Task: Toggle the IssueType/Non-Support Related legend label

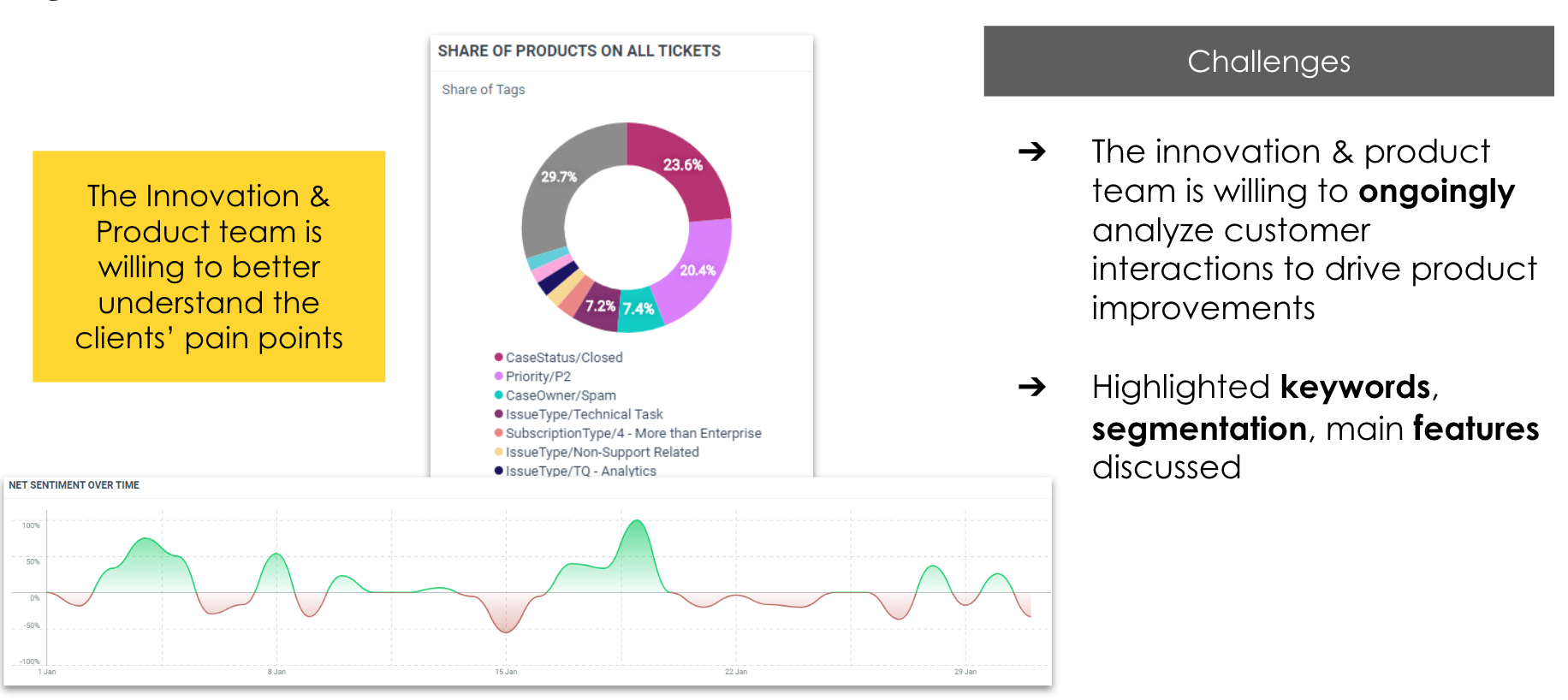Action: coord(602,452)
